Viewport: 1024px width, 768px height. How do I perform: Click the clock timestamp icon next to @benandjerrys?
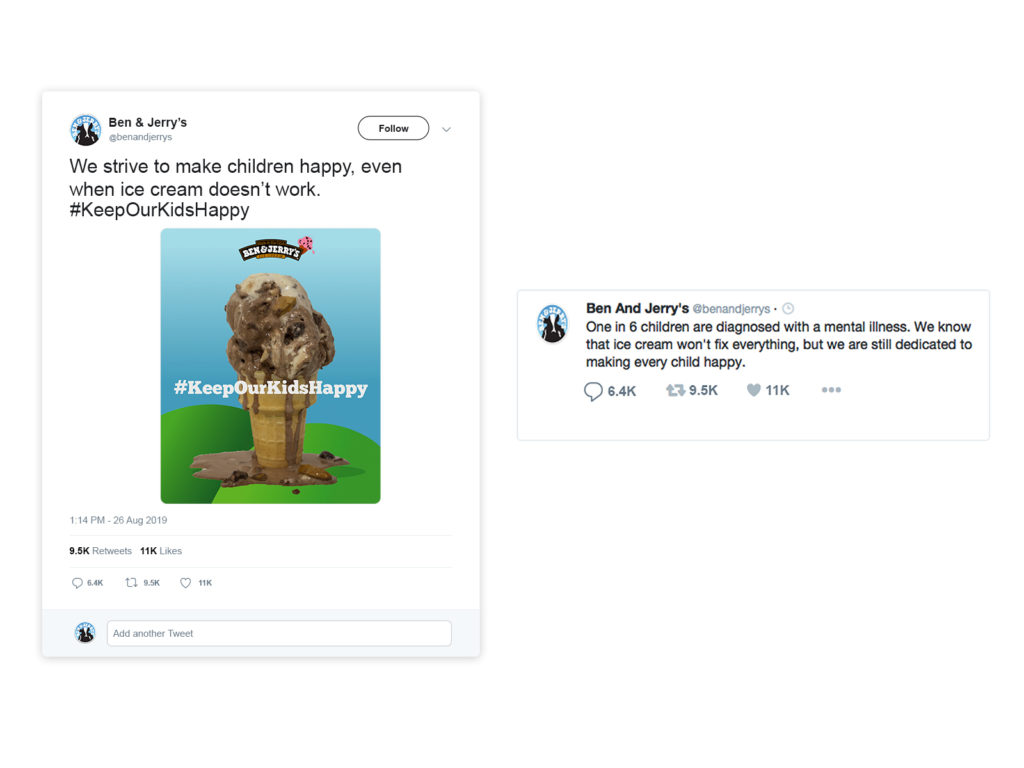click(788, 308)
